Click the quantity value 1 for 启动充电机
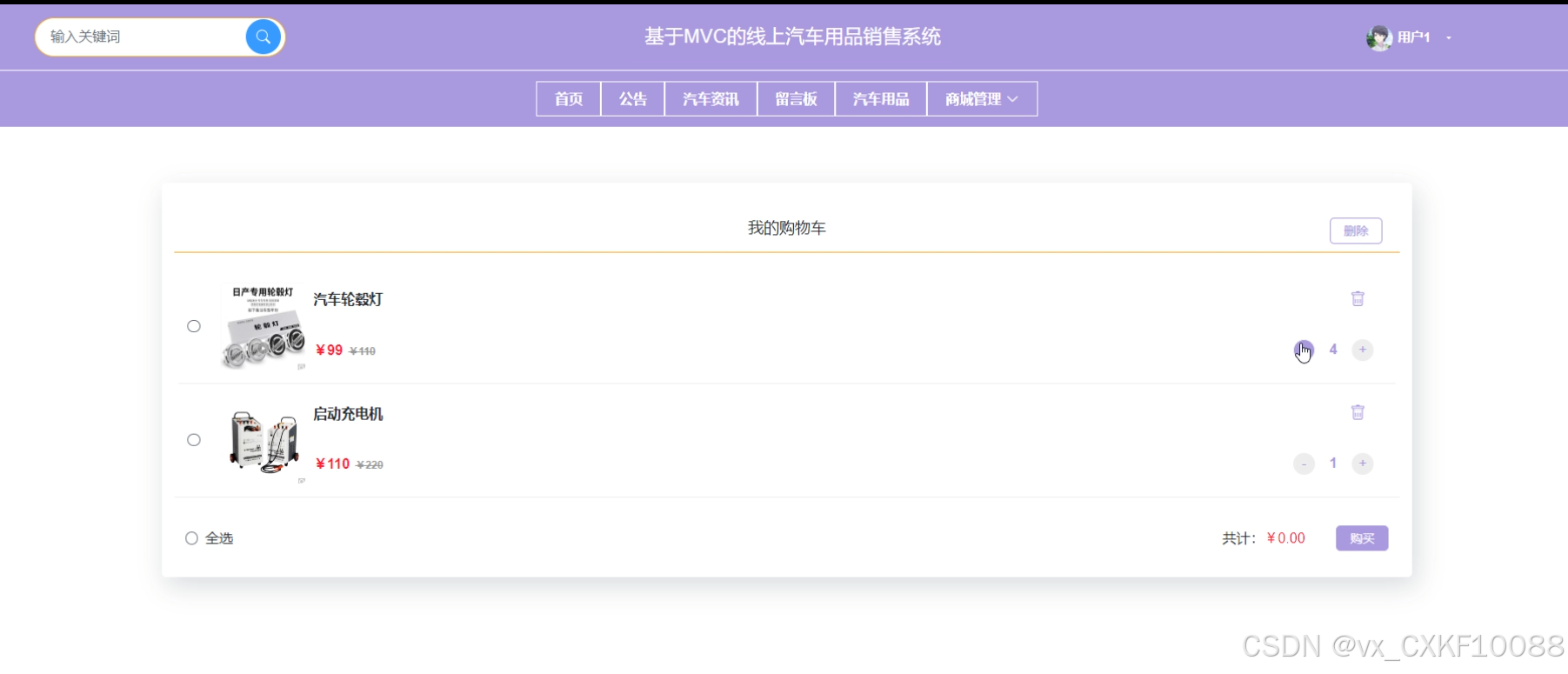The image size is (1568, 674). point(1333,464)
